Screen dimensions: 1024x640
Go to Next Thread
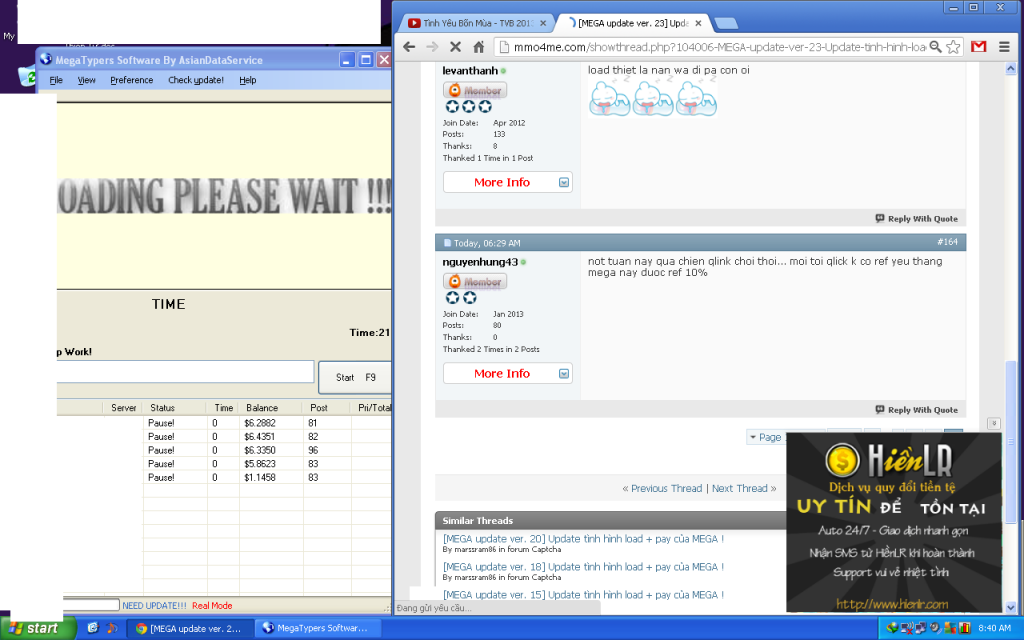point(739,488)
